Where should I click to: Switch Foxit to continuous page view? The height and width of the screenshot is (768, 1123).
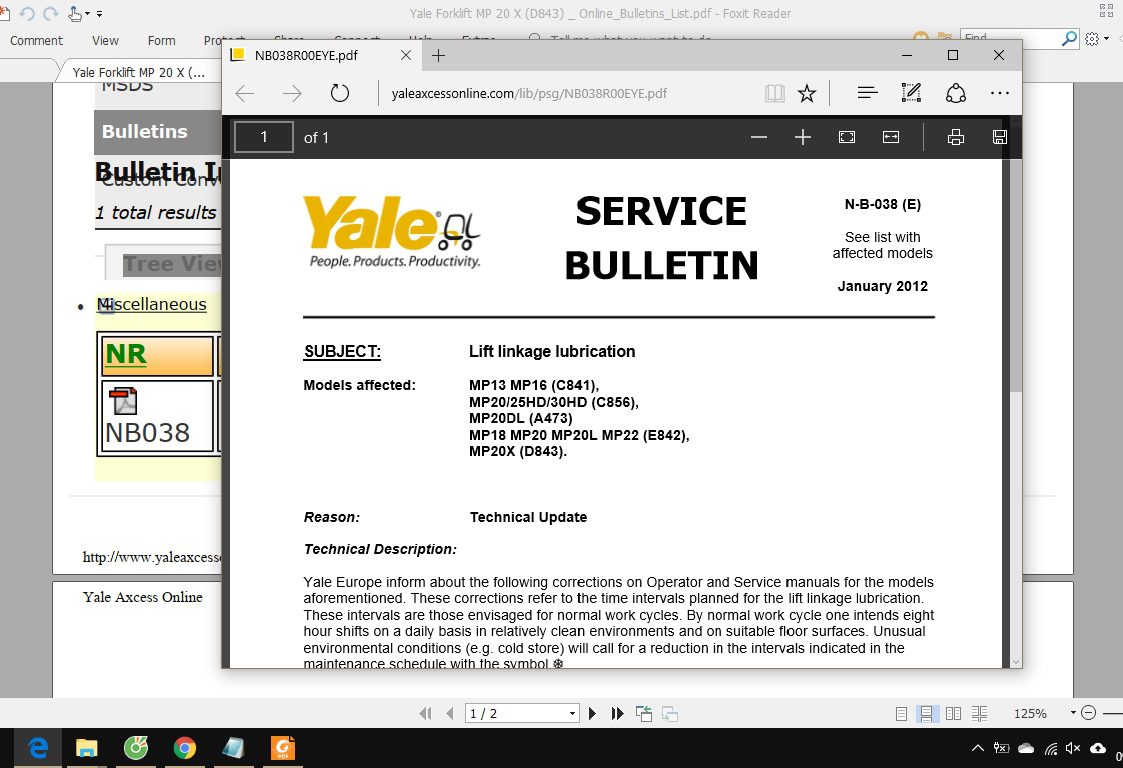click(x=926, y=714)
